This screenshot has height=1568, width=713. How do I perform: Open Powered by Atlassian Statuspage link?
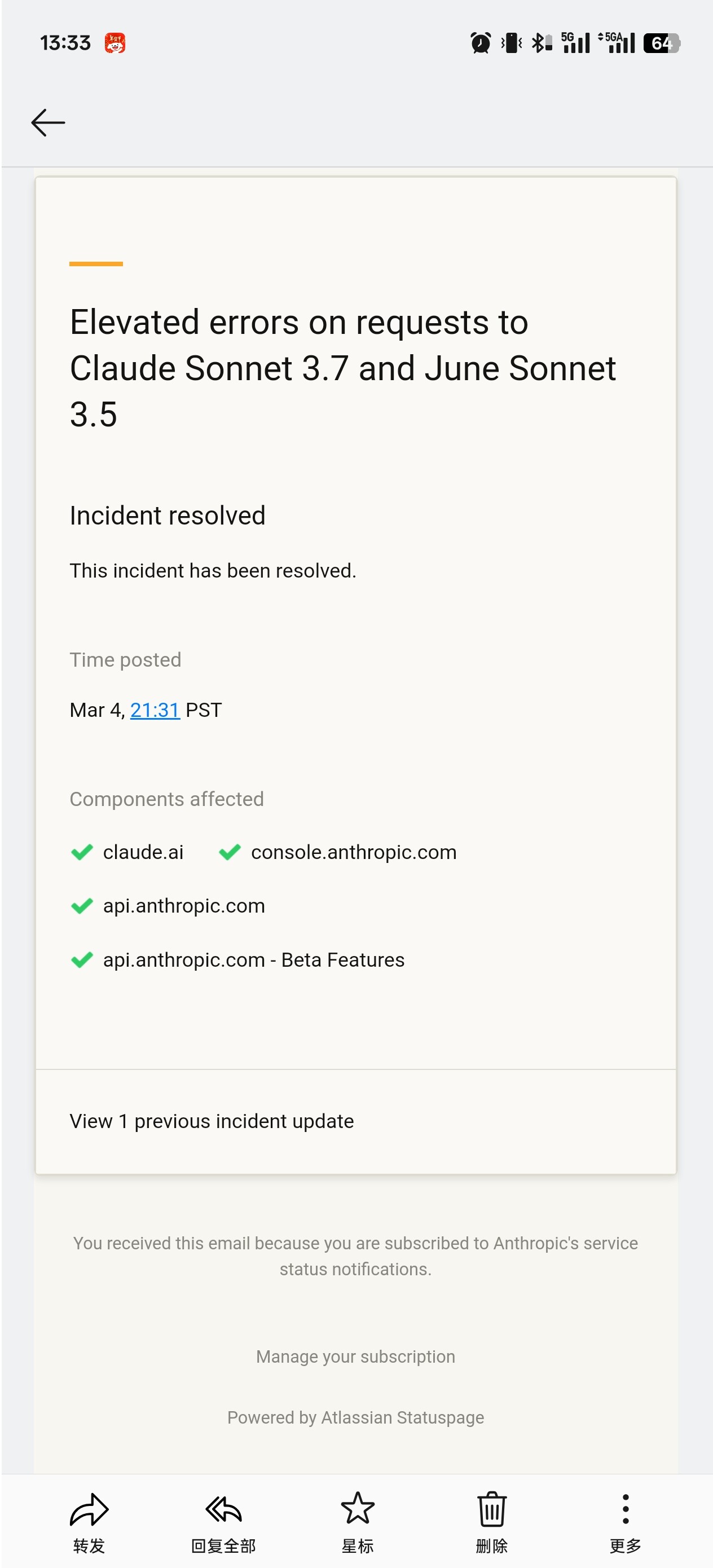tap(355, 1417)
